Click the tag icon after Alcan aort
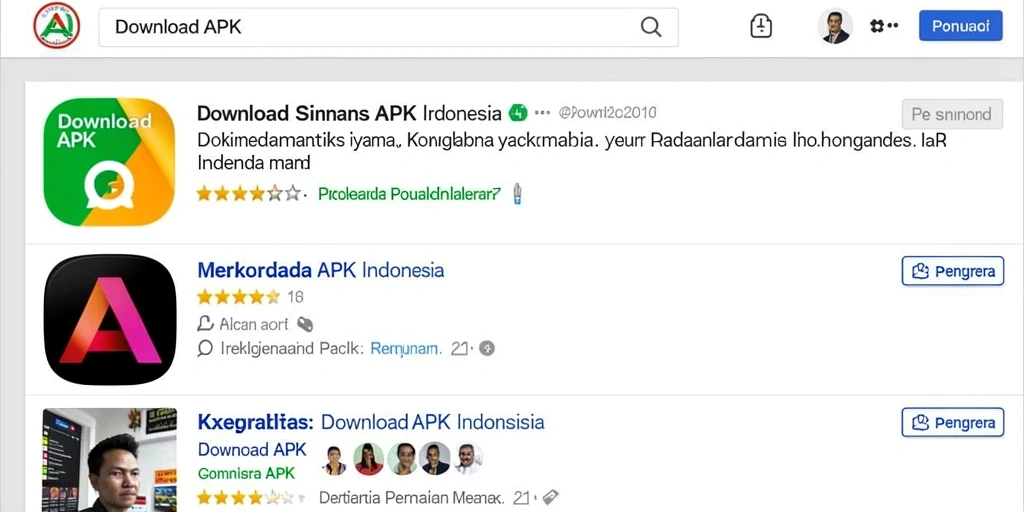Viewport: 1024px width, 512px height. (304, 324)
